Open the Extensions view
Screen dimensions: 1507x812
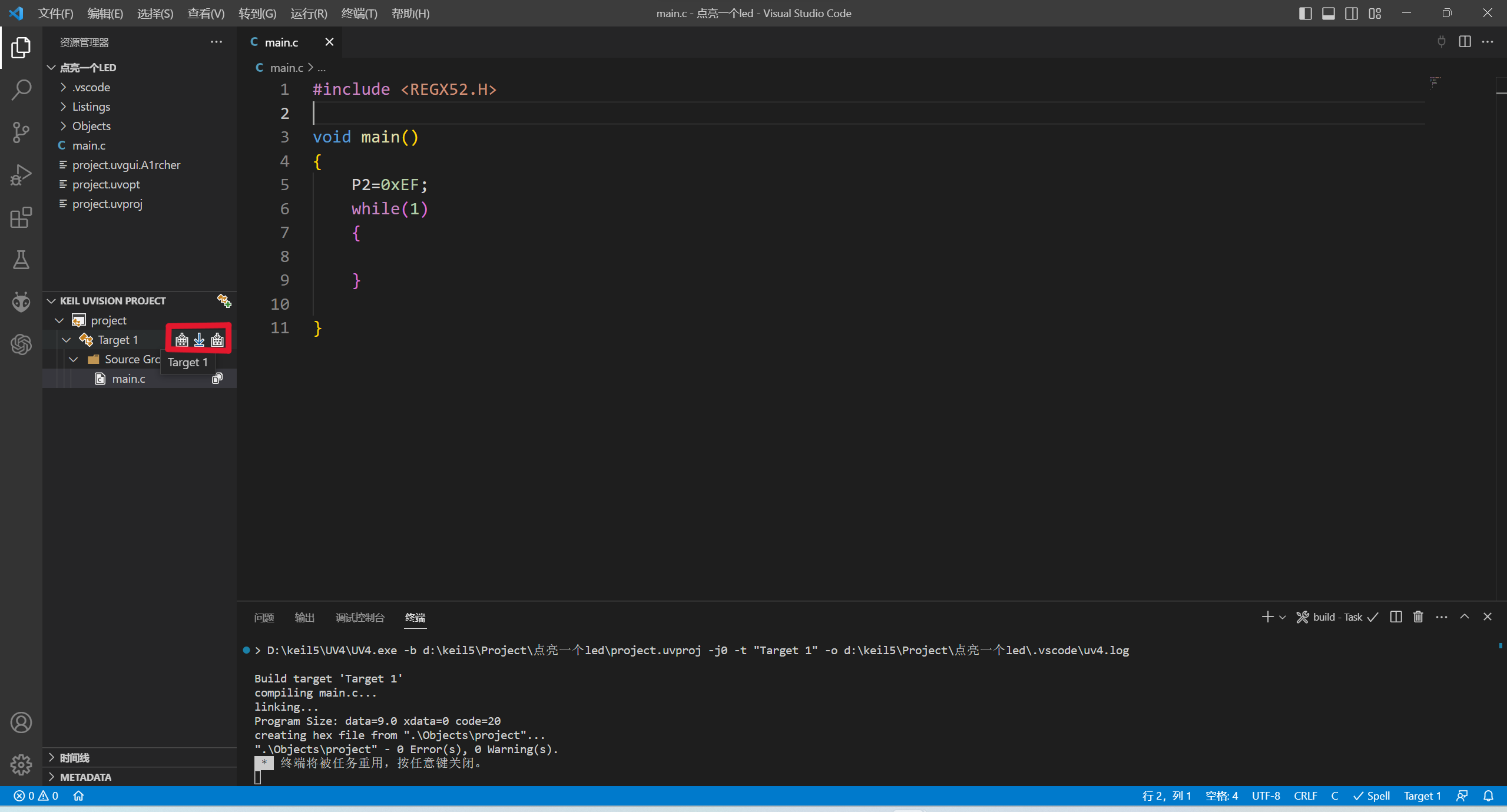click(x=21, y=217)
